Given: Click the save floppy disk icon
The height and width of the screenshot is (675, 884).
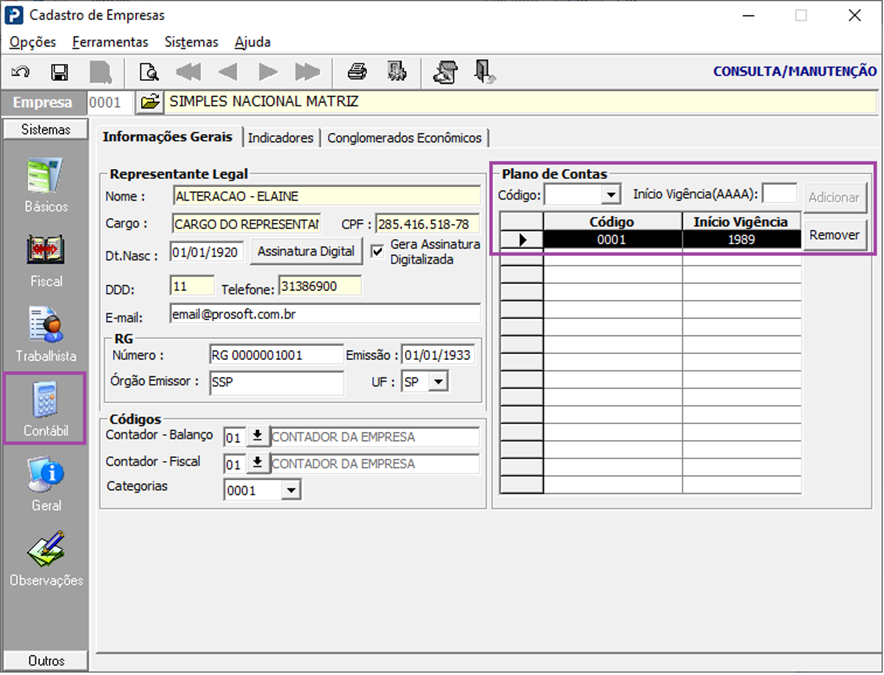Looking at the screenshot, I should (x=59, y=72).
